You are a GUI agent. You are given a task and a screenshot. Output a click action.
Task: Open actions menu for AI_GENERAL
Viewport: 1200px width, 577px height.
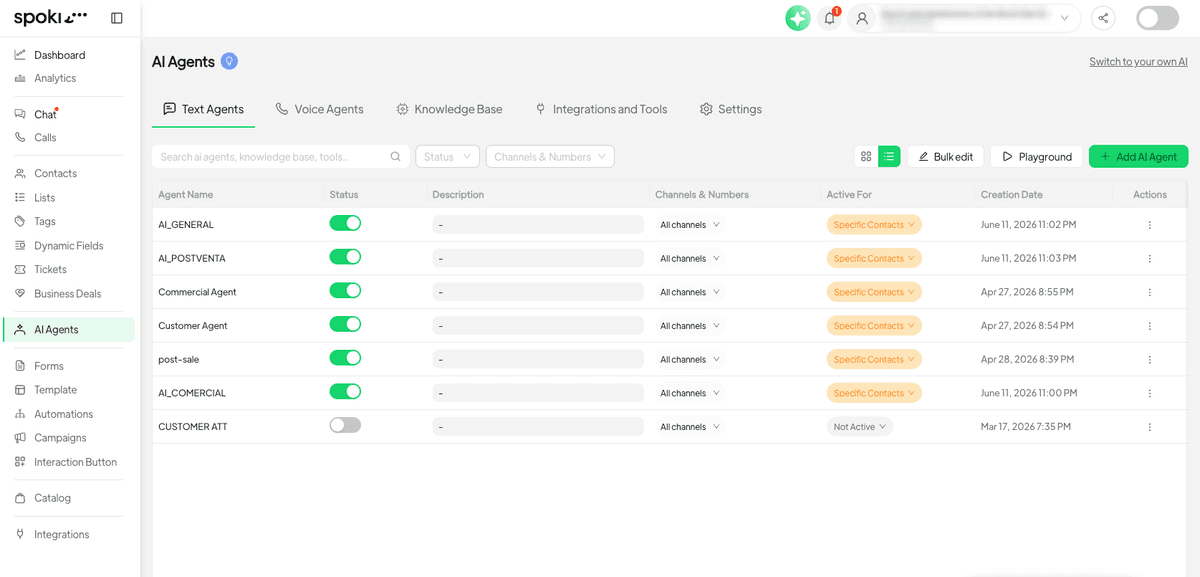point(1150,225)
